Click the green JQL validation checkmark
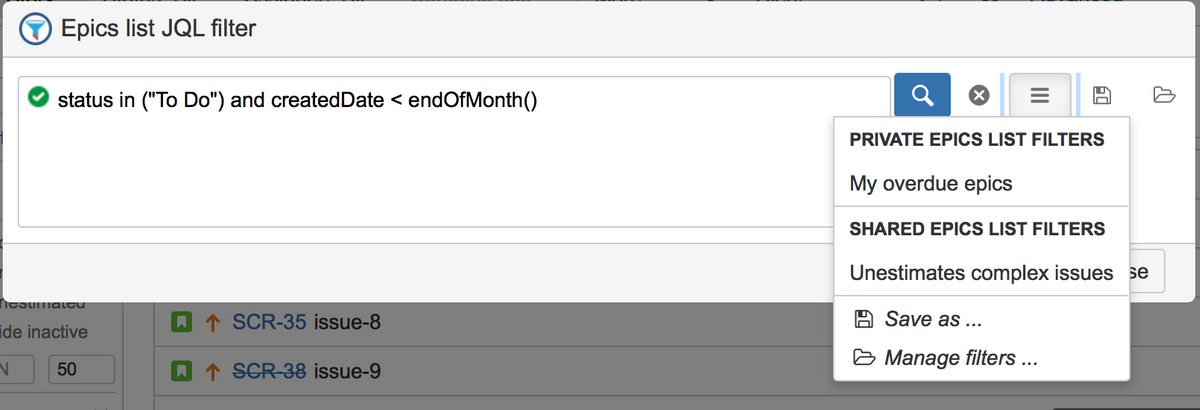 pos(39,98)
